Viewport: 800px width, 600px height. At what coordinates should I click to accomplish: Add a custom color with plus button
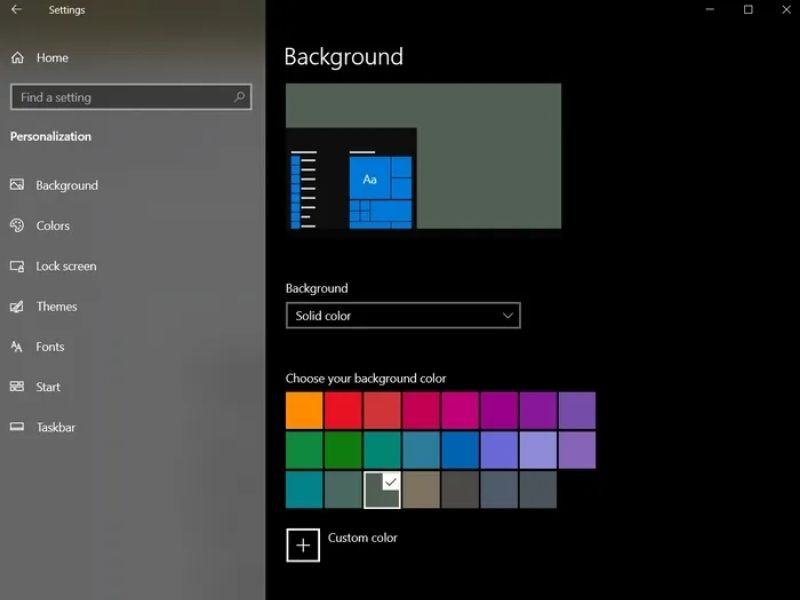303,545
